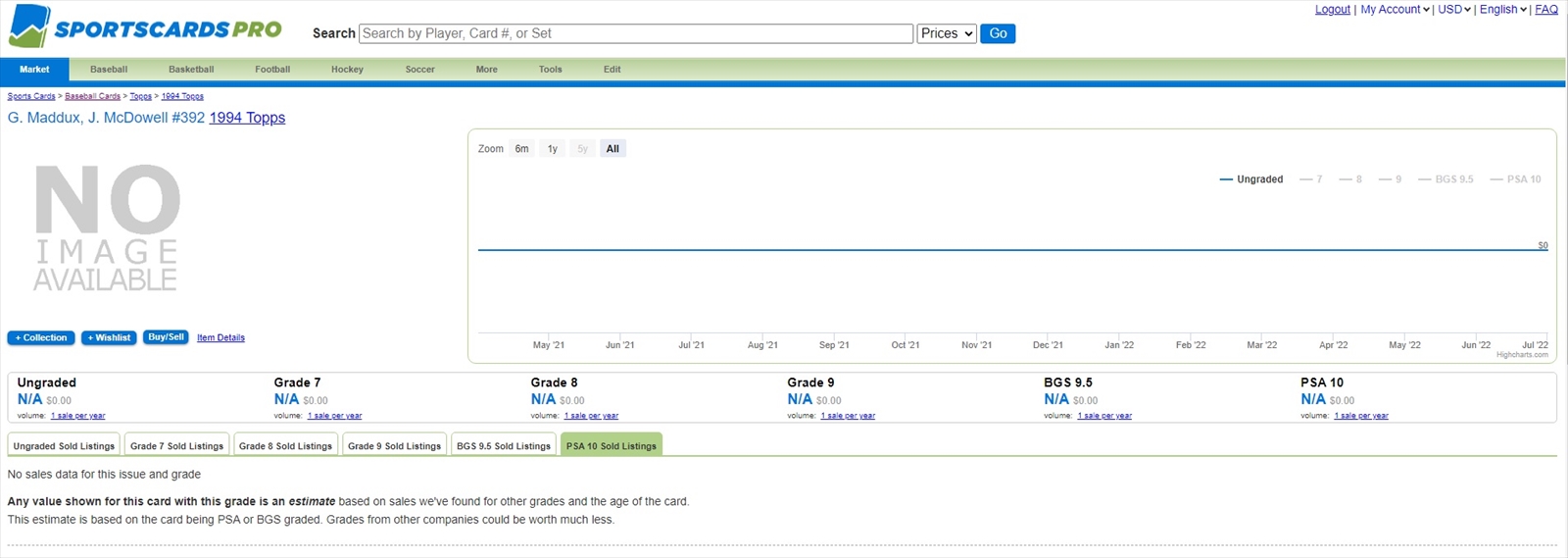This screenshot has width=1568, height=558.
Task: Open the Baseball menu
Action: tap(109, 70)
